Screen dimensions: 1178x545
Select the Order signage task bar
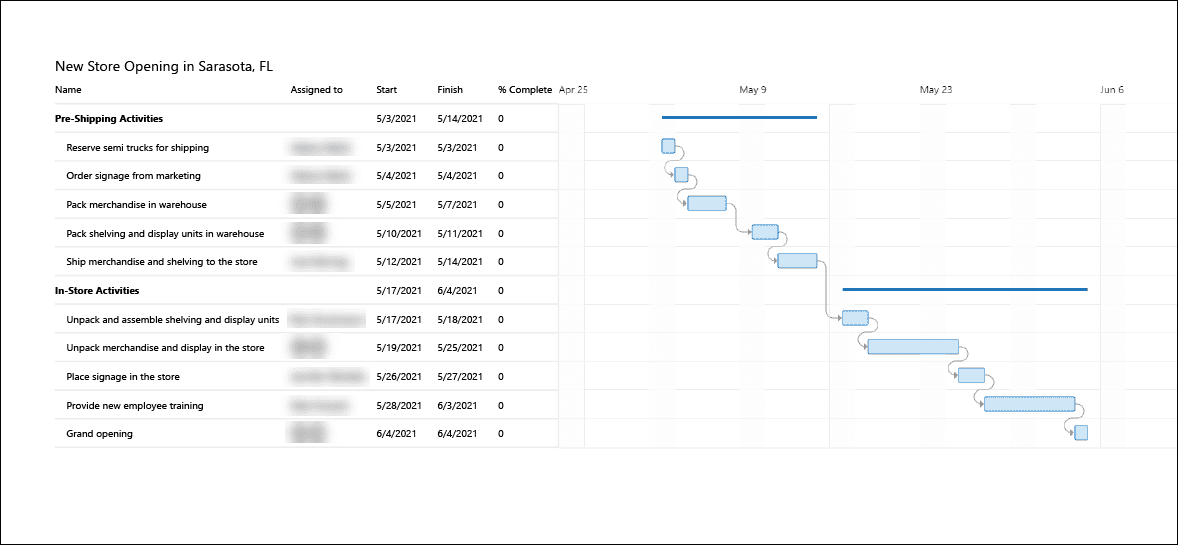point(681,174)
